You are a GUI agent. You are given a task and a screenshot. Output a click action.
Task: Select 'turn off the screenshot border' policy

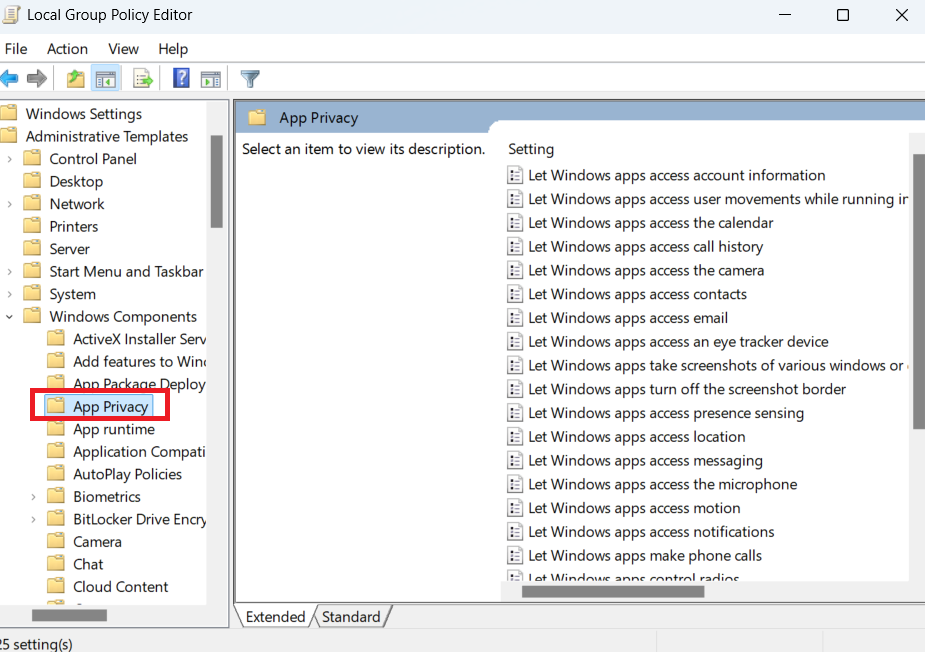pyautogui.click(x=687, y=389)
